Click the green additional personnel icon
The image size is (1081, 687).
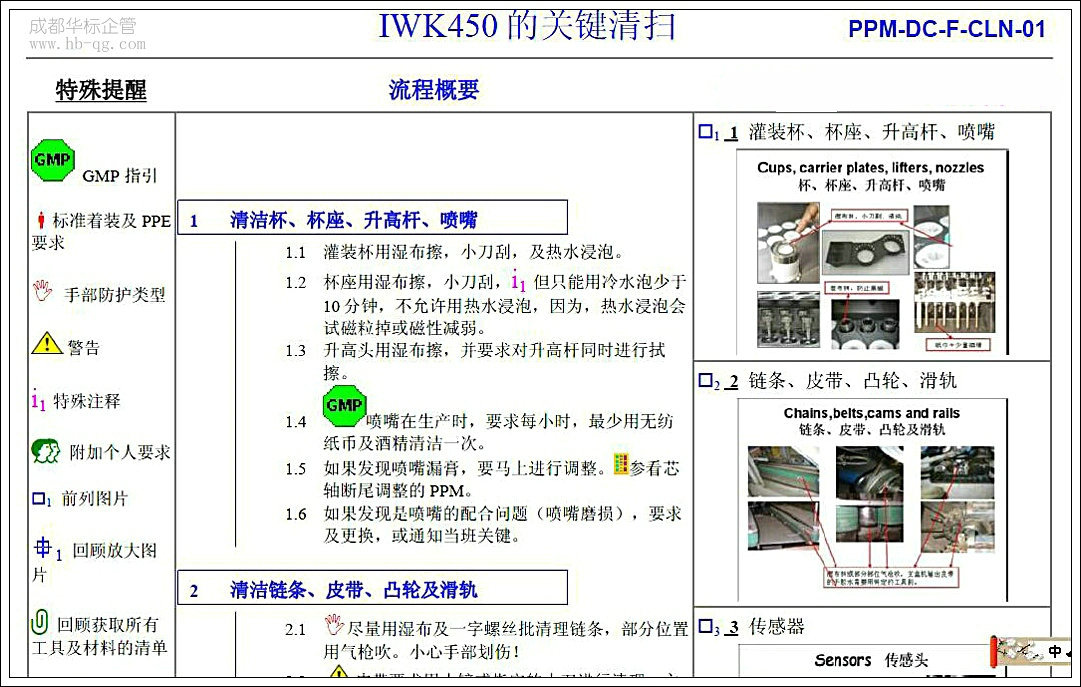click(x=46, y=451)
